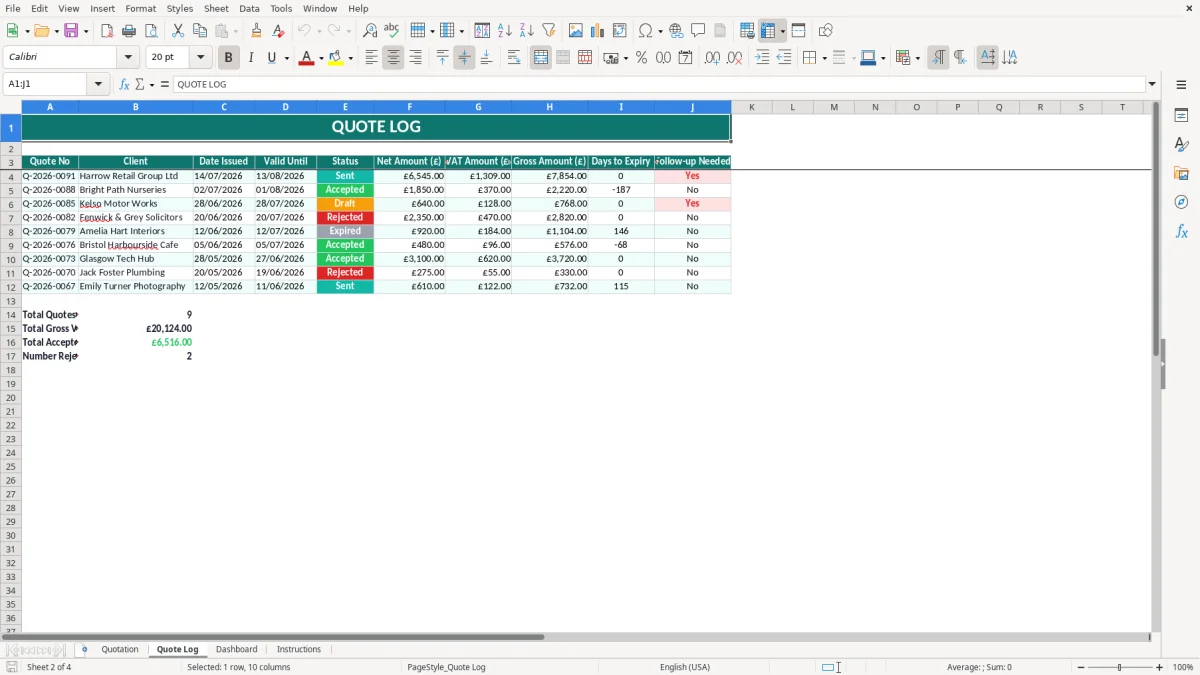Screen dimensions: 1200x675
Task: Toggle Align Right
Action: pos(416,58)
